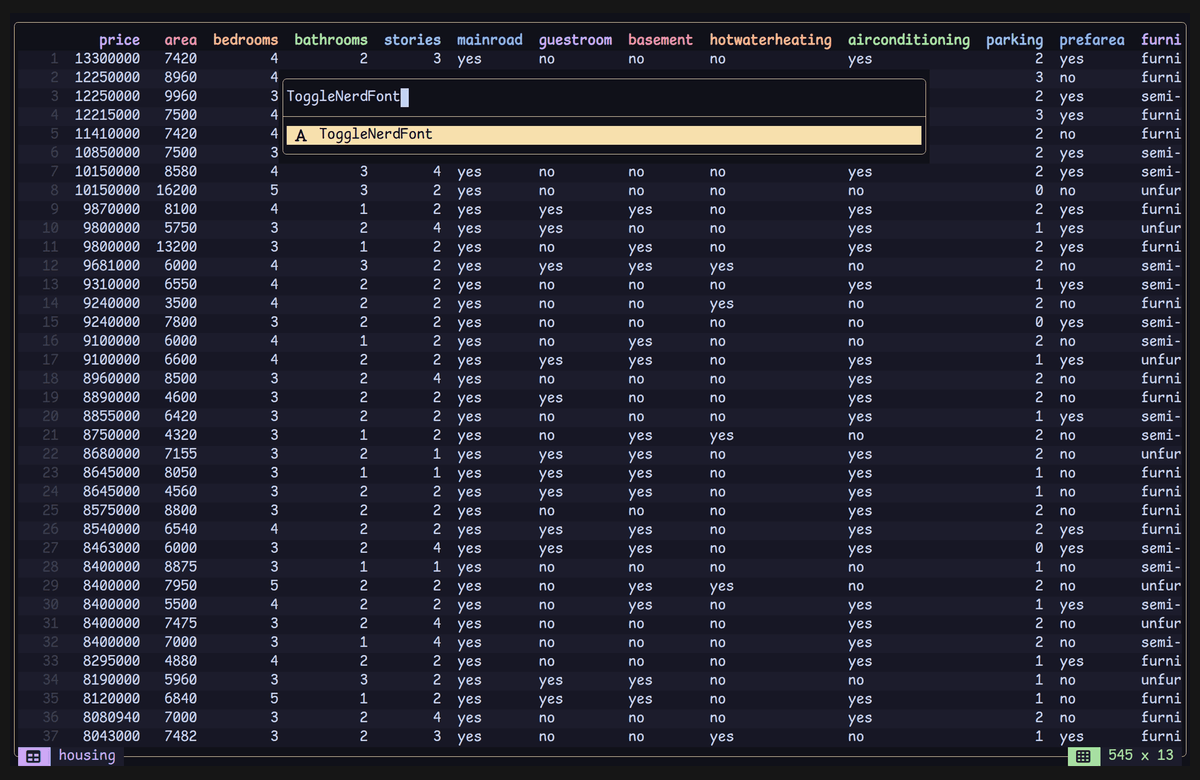
Task: Click the airconditioning column header
Action: [x=909, y=40]
